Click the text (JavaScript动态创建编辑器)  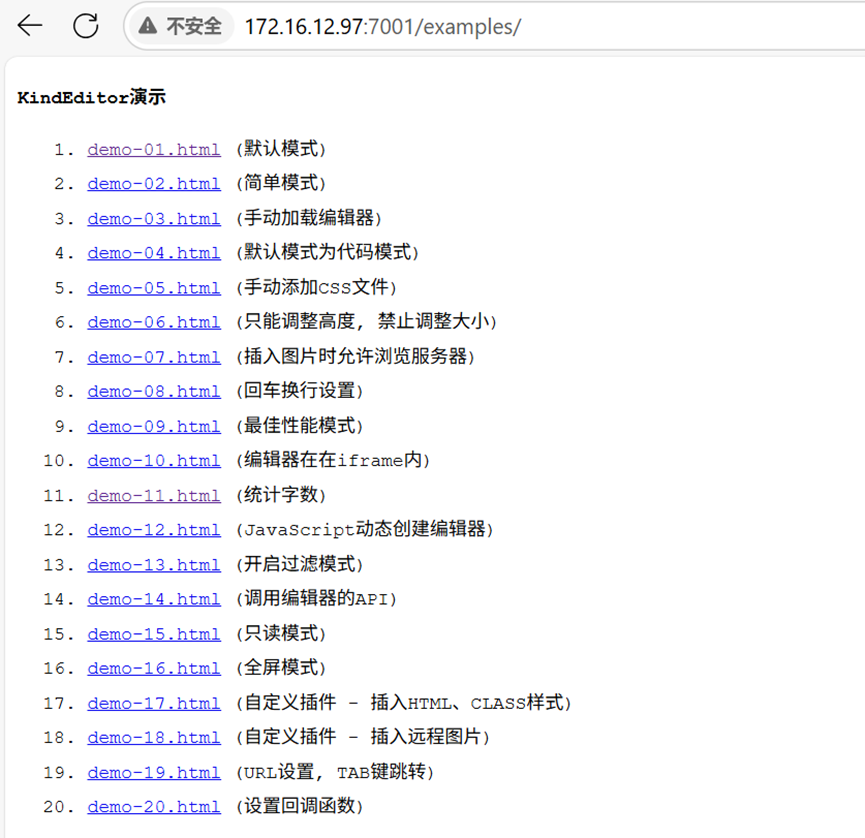pyautogui.click(x=365, y=530)
